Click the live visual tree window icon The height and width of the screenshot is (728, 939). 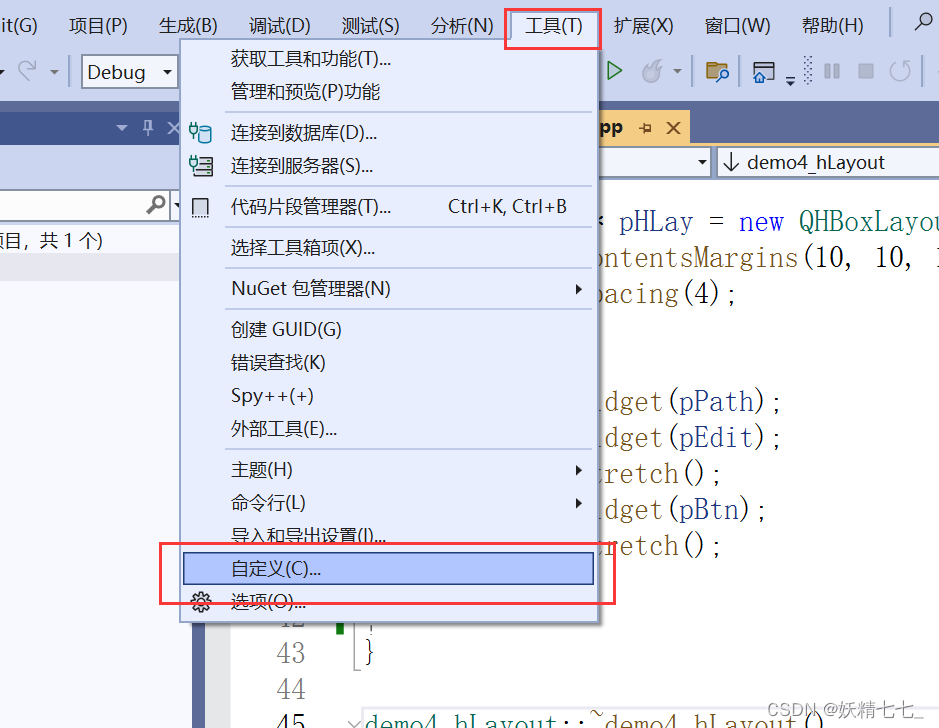(x=764, y=72)
